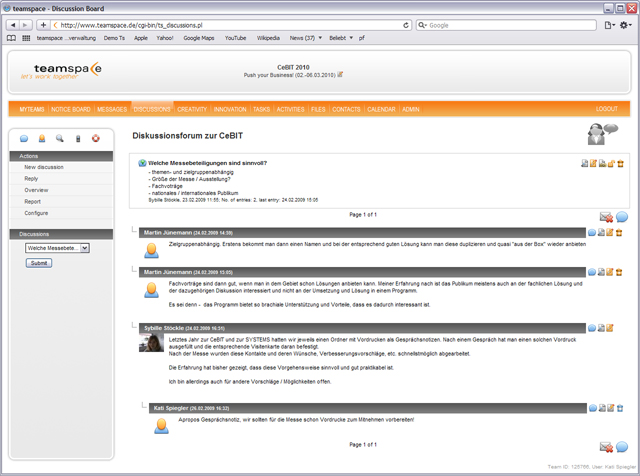
Task: Click the red lifebuoy help icon in sidebar
Action: (96, 138)
